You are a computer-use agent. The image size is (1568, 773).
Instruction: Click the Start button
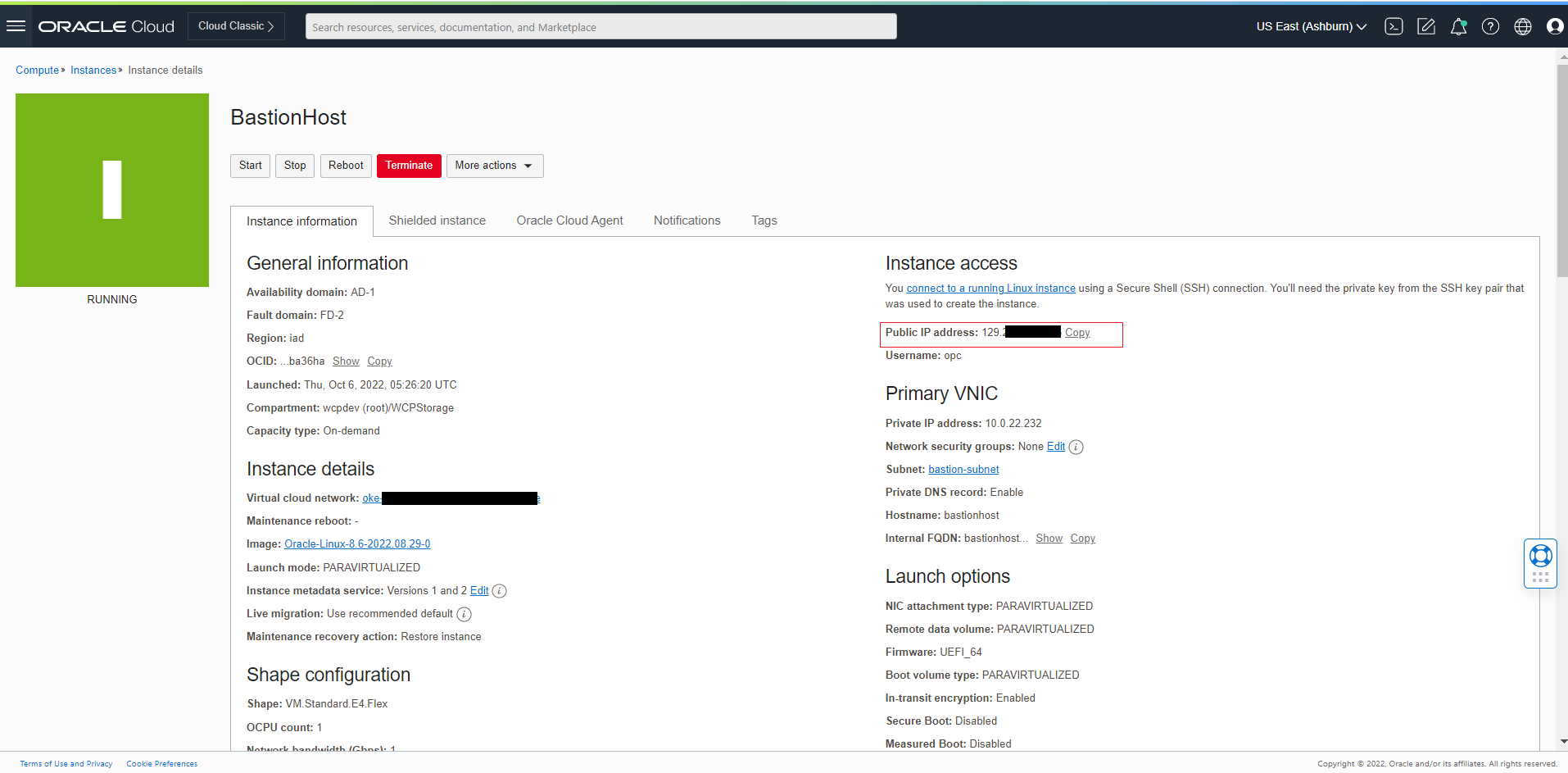click(x=250, y=166)
